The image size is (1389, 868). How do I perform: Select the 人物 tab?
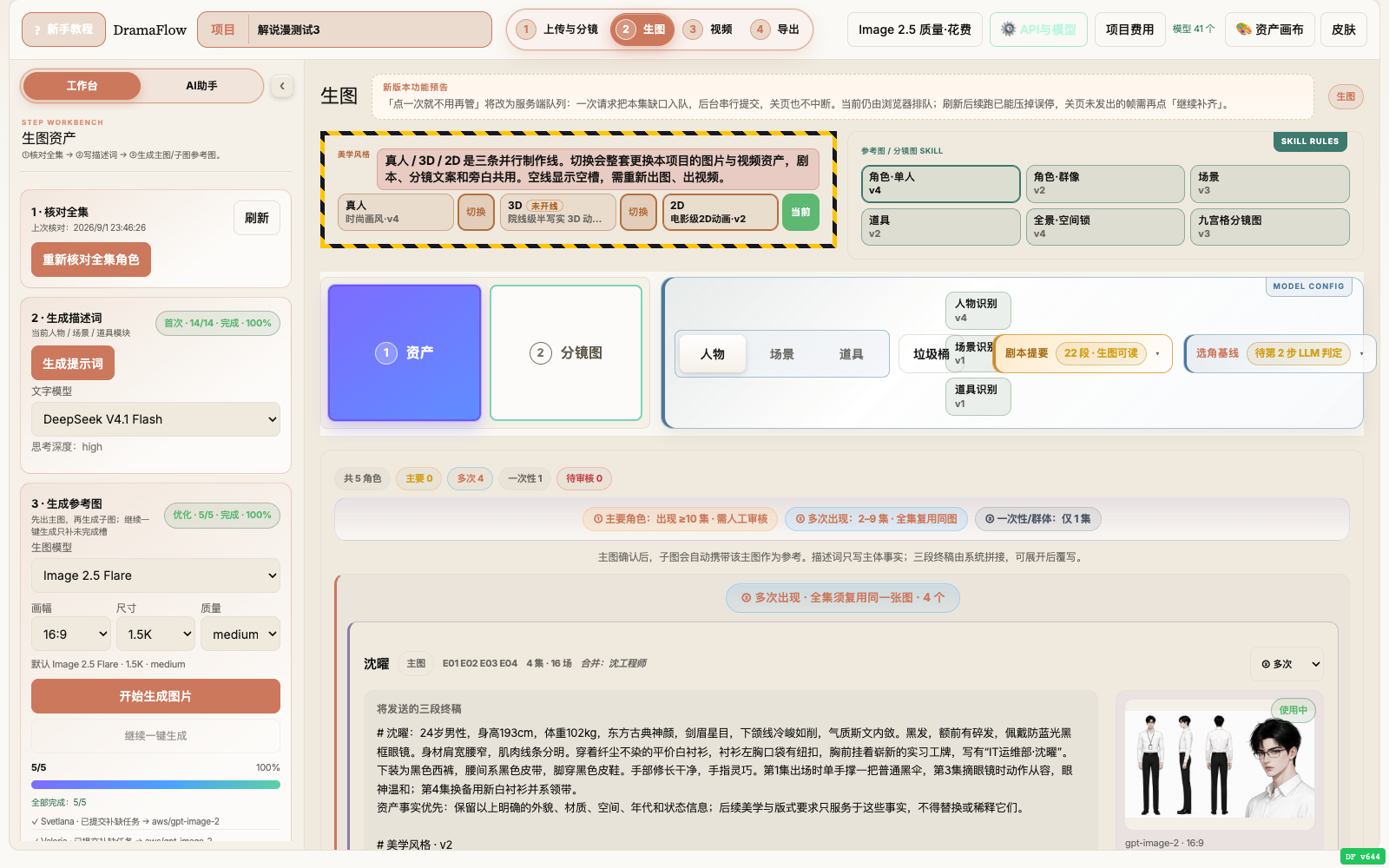pyautogui.click(x=713, y=354)
